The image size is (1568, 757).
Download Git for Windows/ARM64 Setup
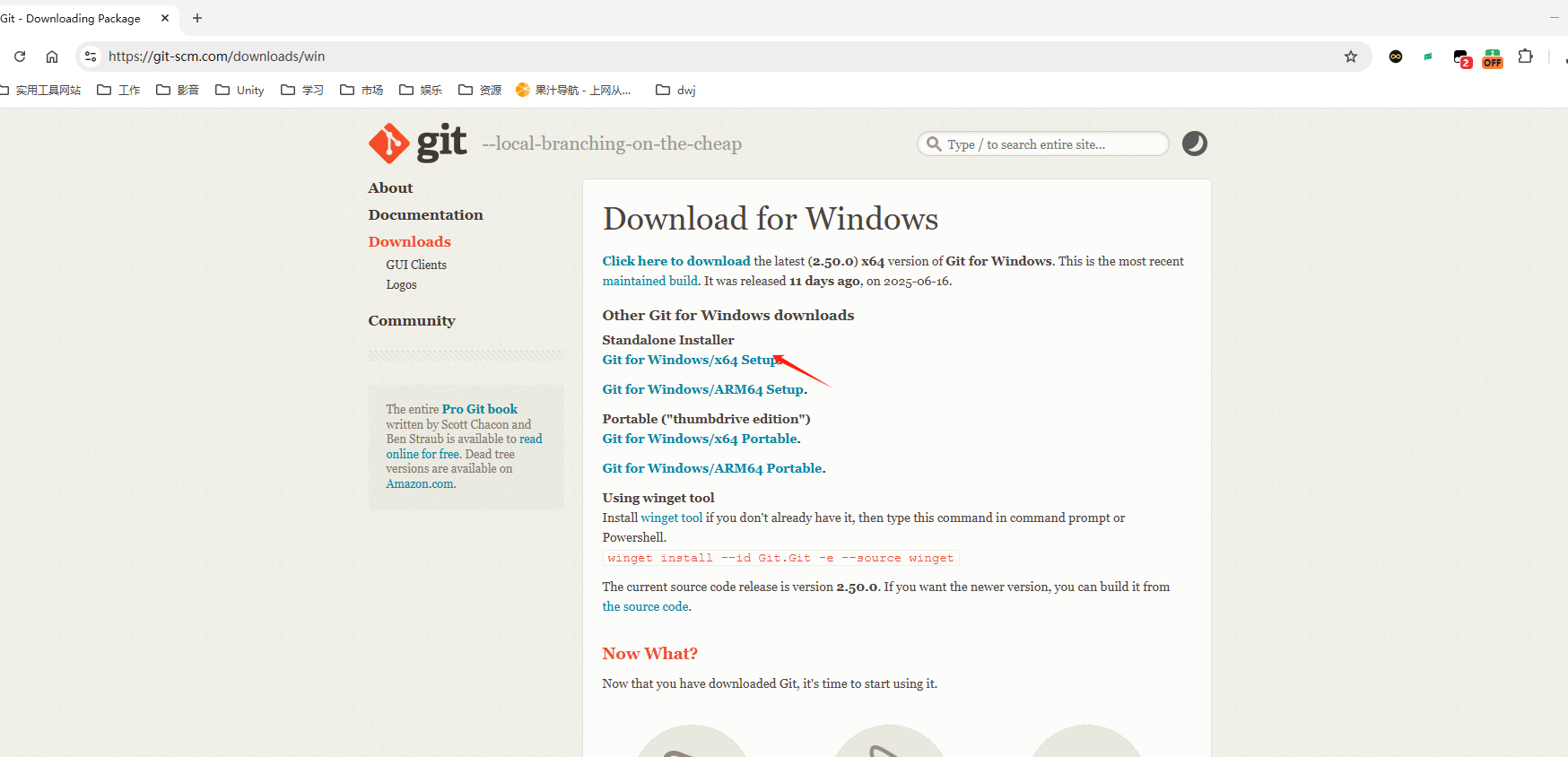pos(702,389)
